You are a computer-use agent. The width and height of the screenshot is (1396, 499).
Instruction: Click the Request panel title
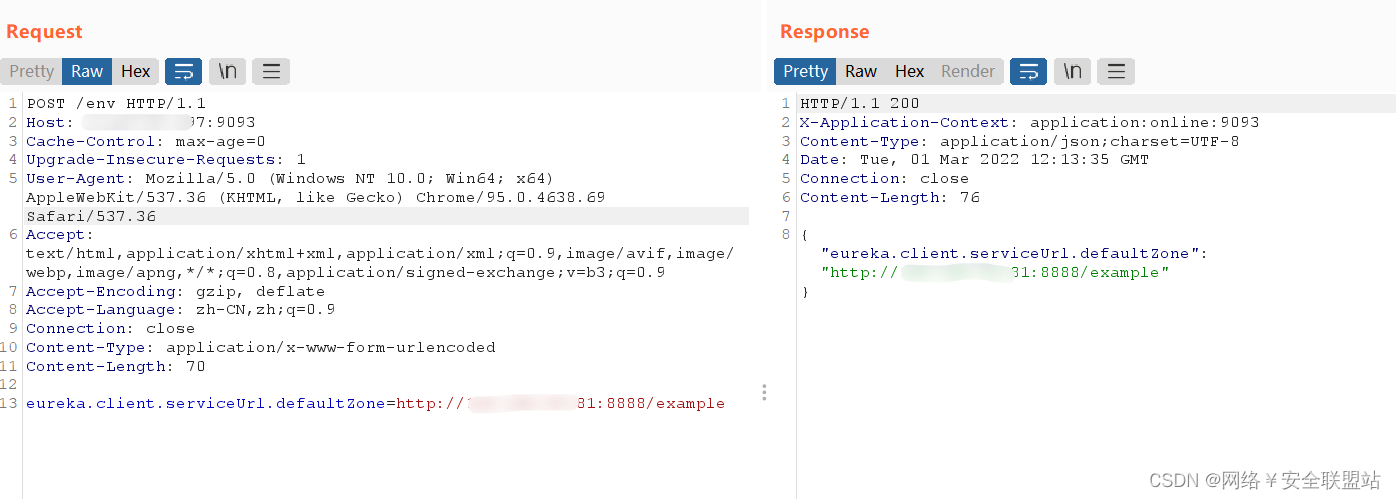click(44, 31)
